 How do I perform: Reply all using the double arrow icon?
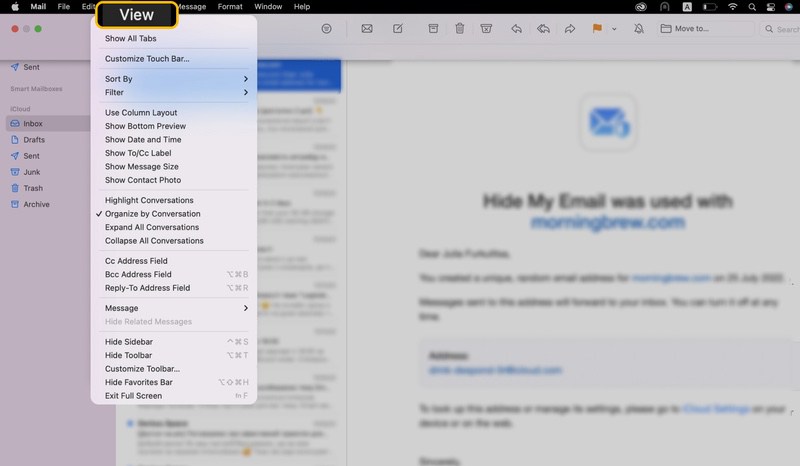(x=543, y=29)
